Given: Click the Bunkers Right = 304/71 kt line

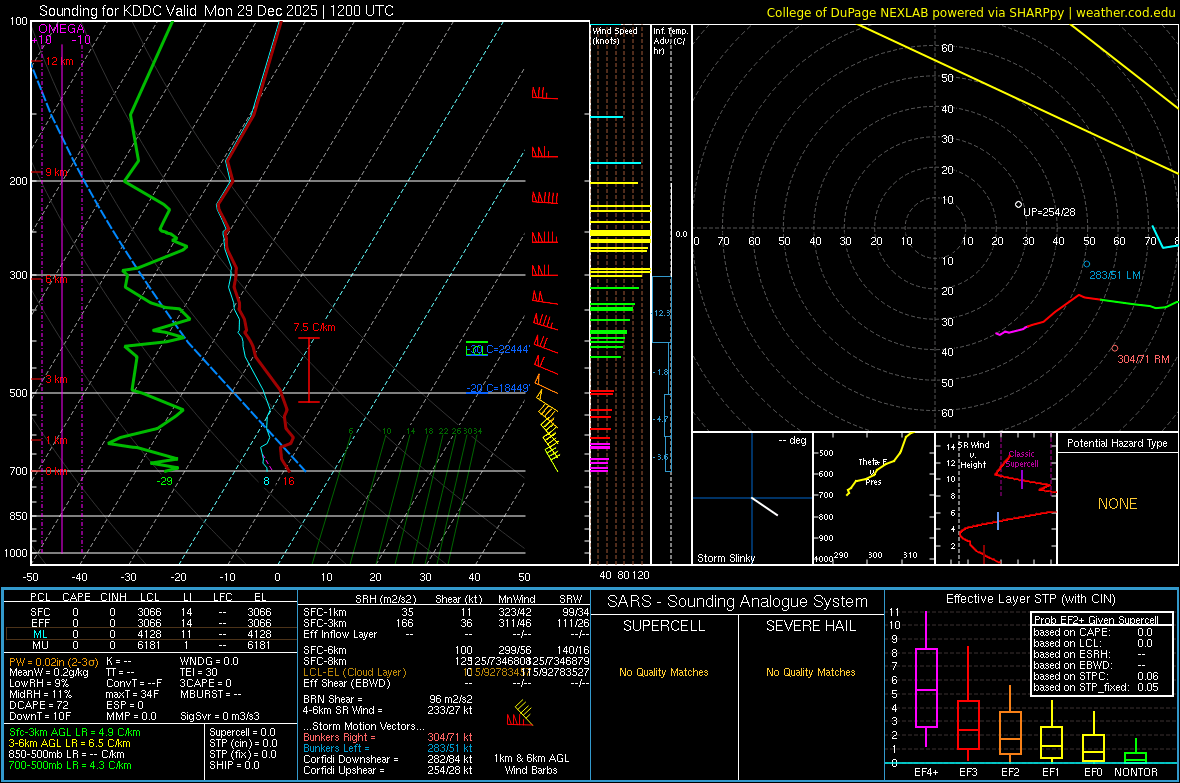Looking at the screenshot, I should point(388,737).
